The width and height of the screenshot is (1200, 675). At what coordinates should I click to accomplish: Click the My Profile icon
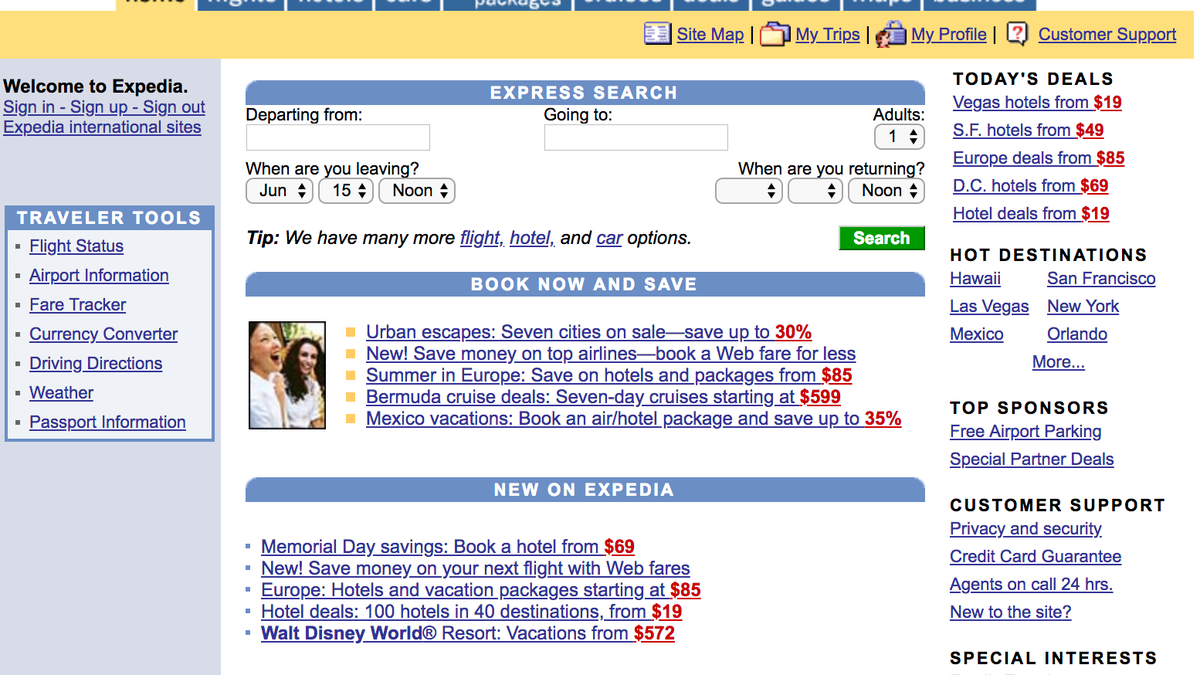(891, 34)
